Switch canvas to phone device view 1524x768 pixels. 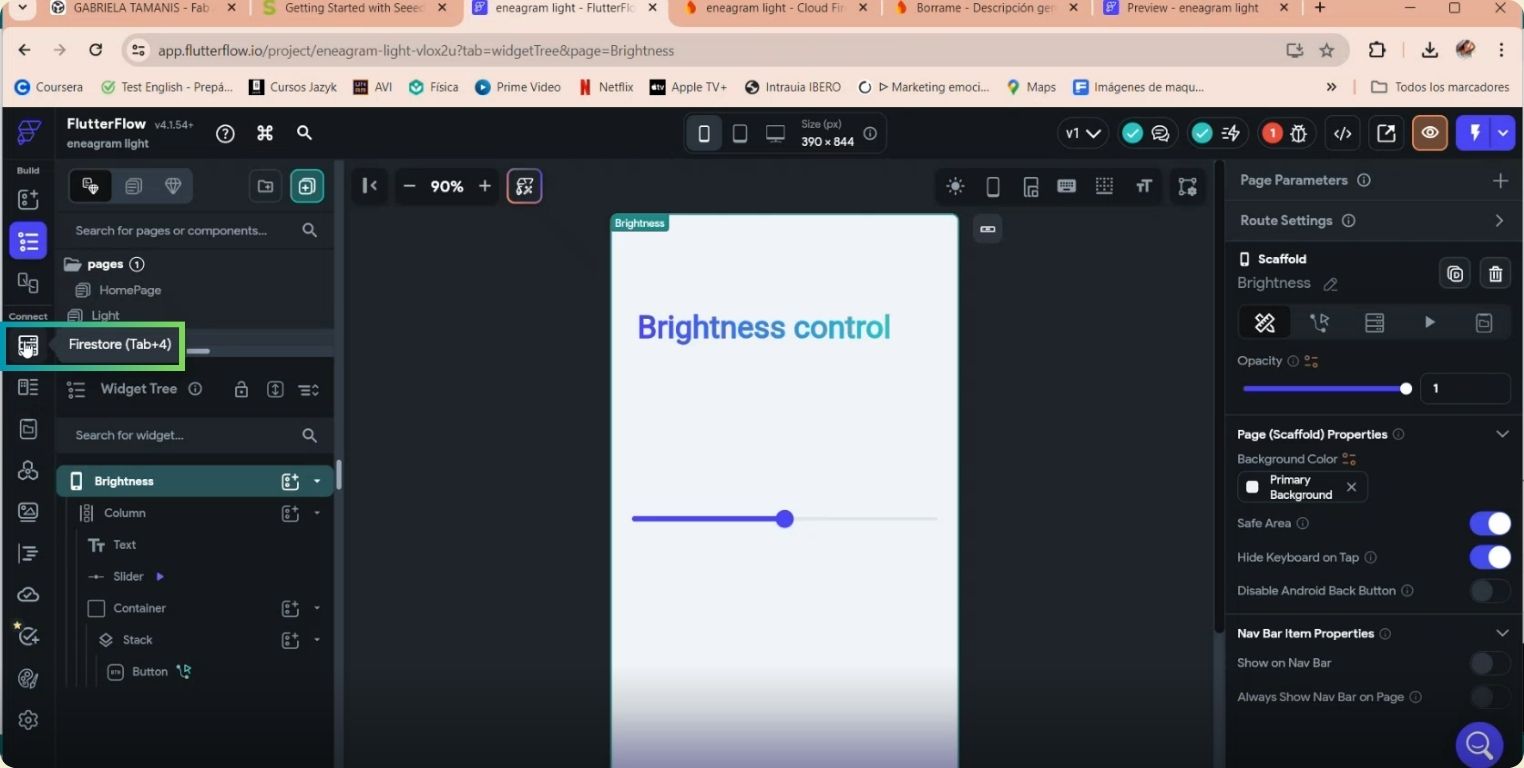point(704,133)
